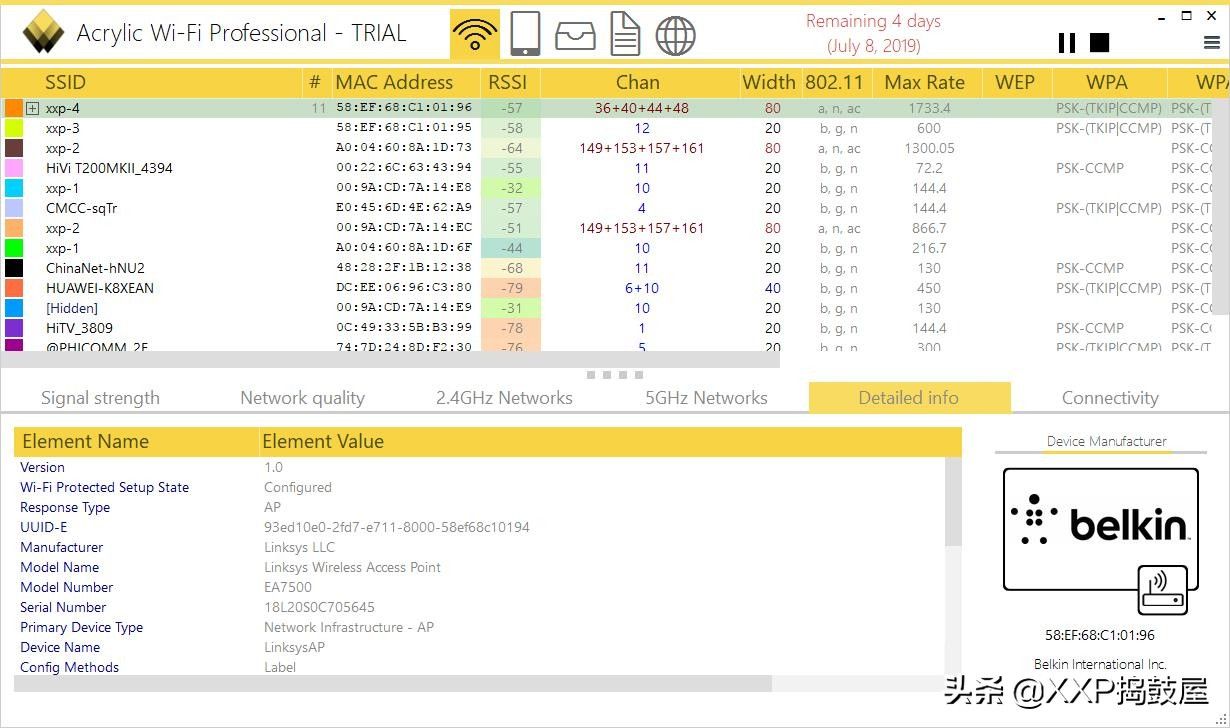The width and height of the screenshot is (1230, 728).
Task: Switch to Signal strength tab
Action: 100,398
